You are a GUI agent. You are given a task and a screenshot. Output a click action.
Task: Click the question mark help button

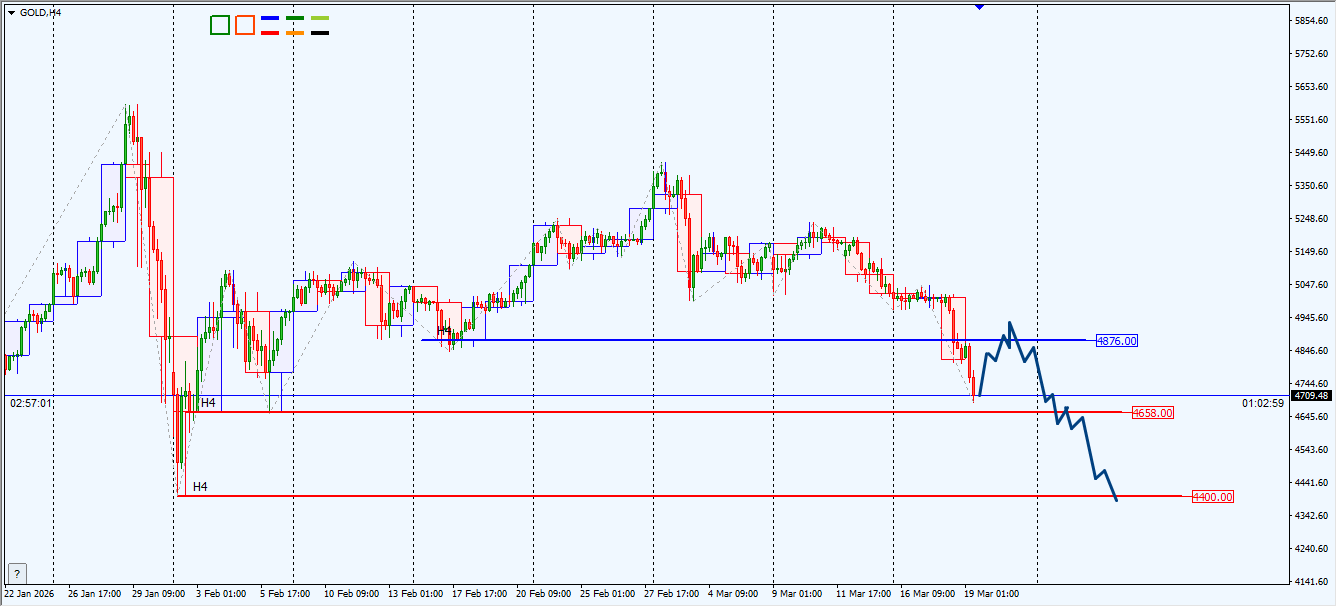tap(17, 574)
